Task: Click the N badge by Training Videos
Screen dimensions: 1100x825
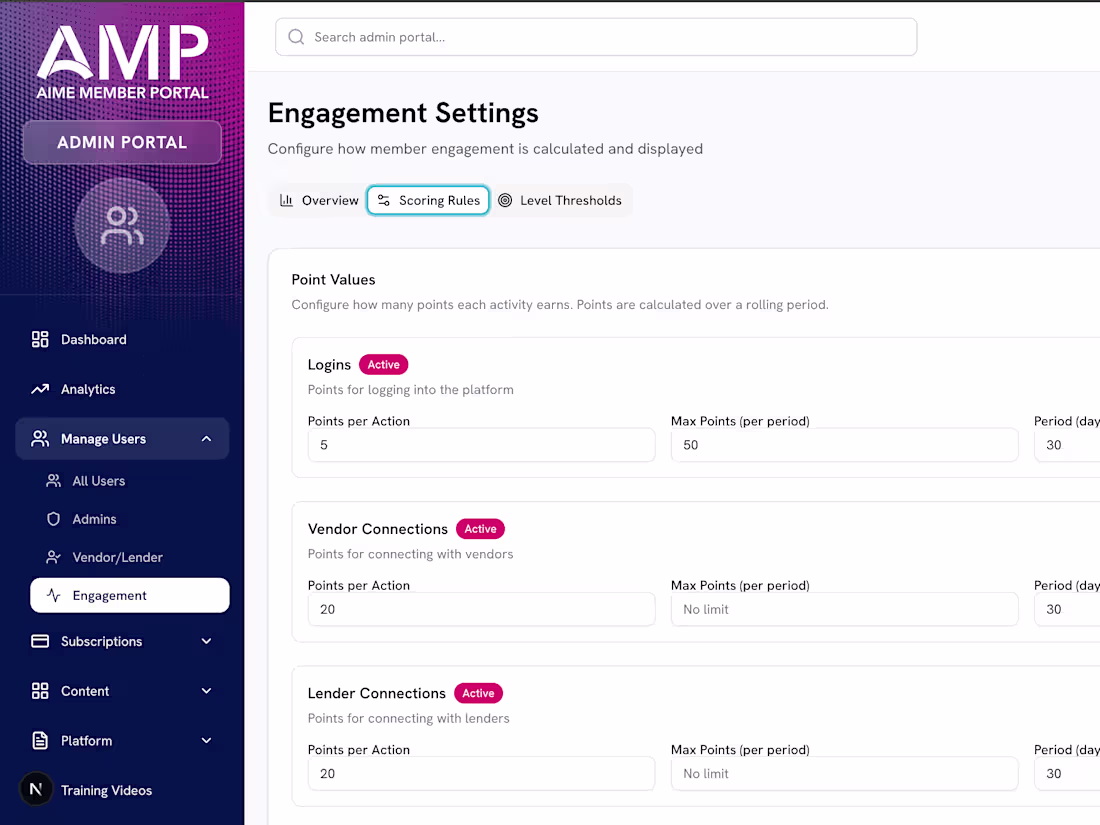Action: pyautogui.click(x=36, y=790)
